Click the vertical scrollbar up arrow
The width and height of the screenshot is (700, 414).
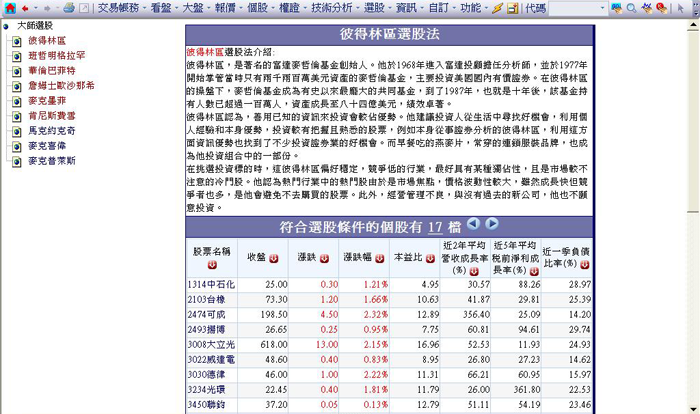point(692,26)
